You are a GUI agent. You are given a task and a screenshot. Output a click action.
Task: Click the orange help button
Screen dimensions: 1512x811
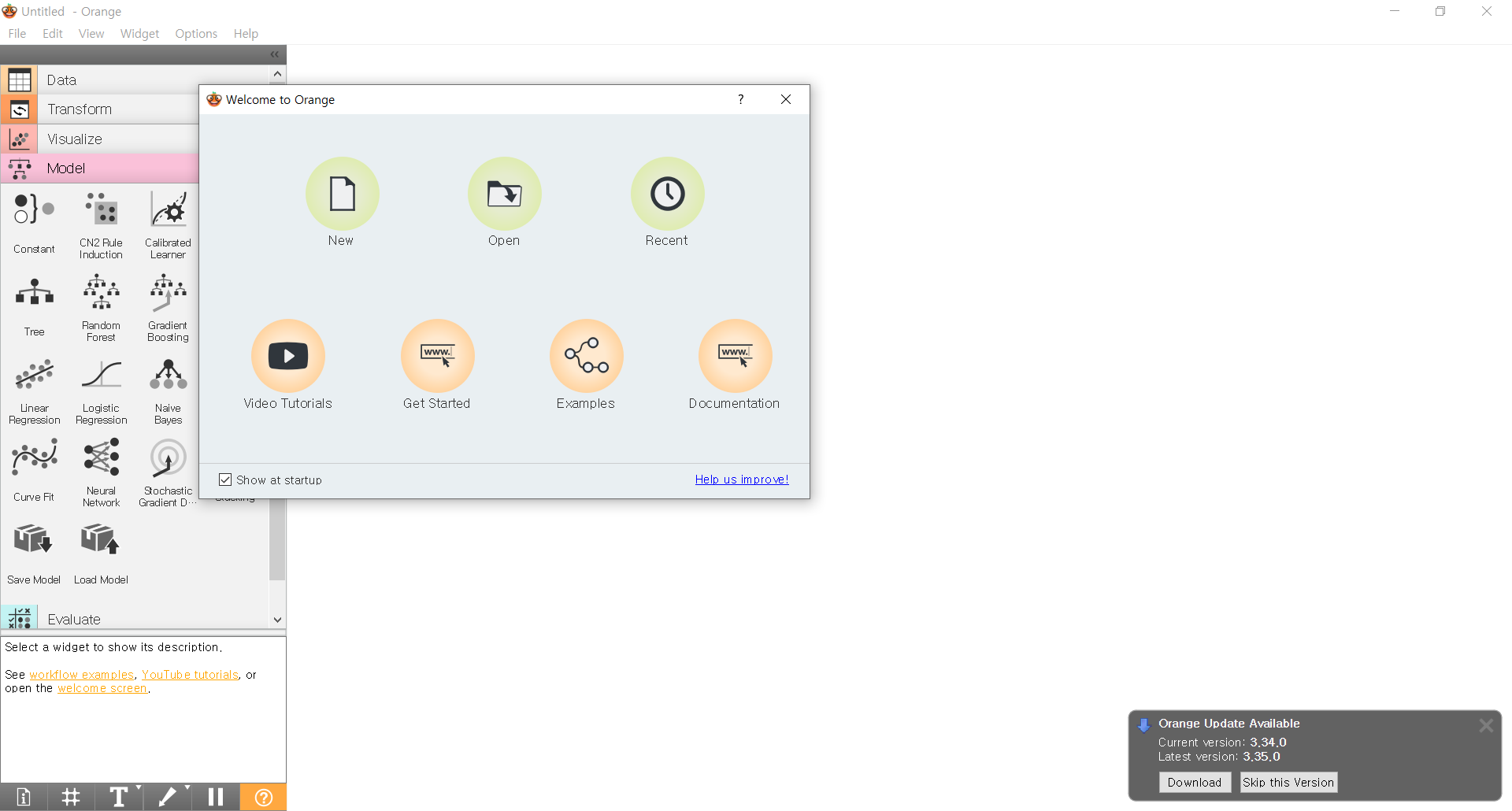[263, 797]
